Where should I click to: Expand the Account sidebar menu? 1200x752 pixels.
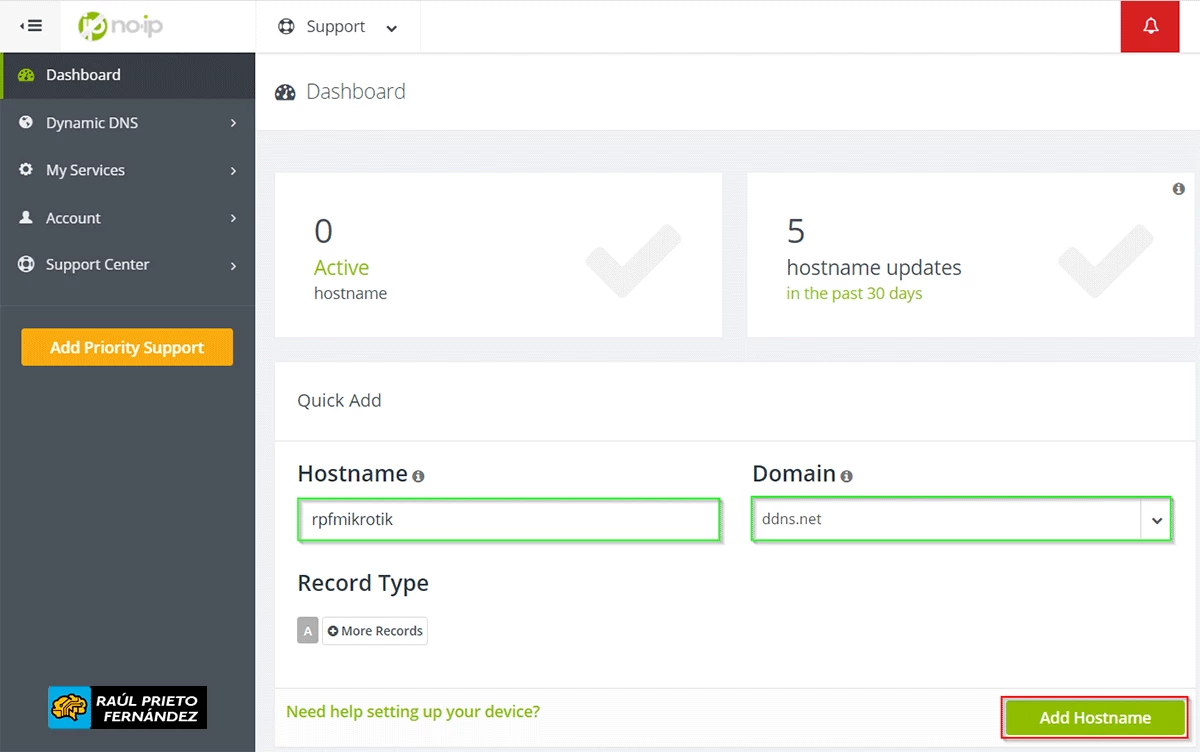[x=127, y=218]
